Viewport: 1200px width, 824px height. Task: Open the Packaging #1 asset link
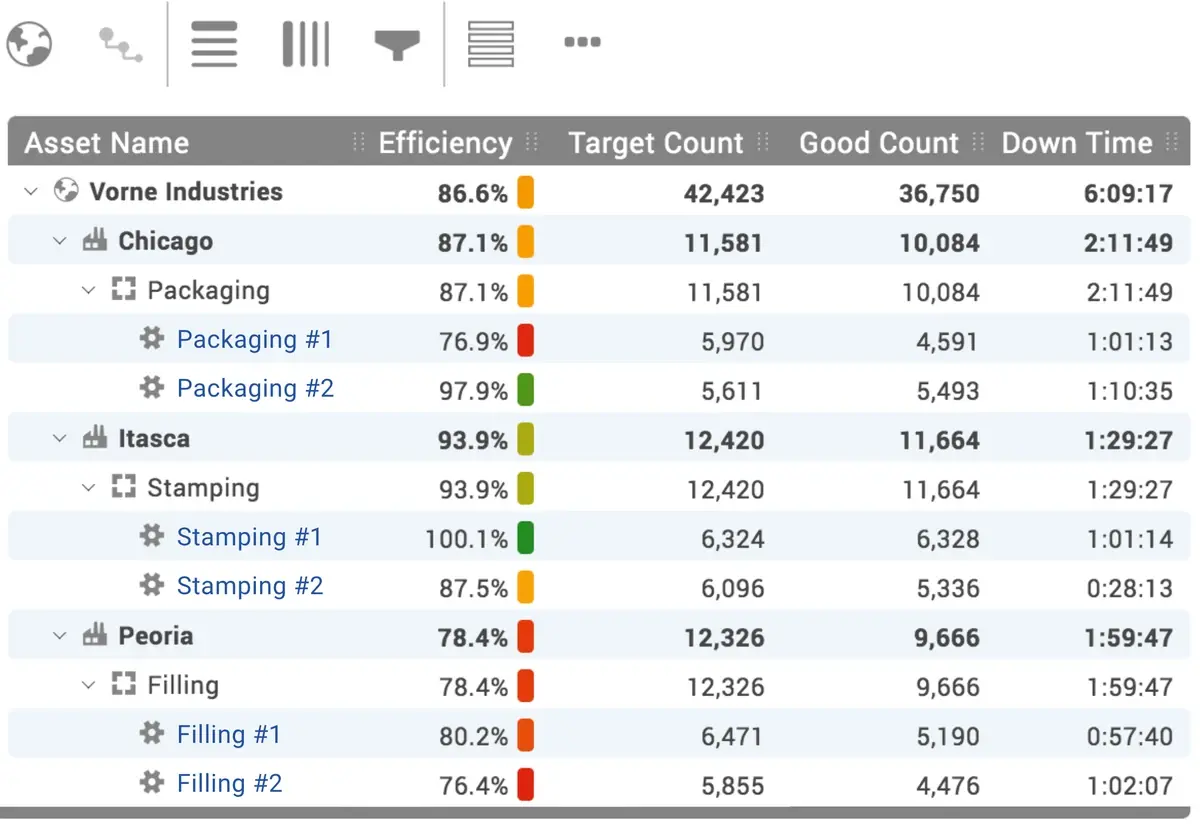pyautogui.click(x=255, y=339)
